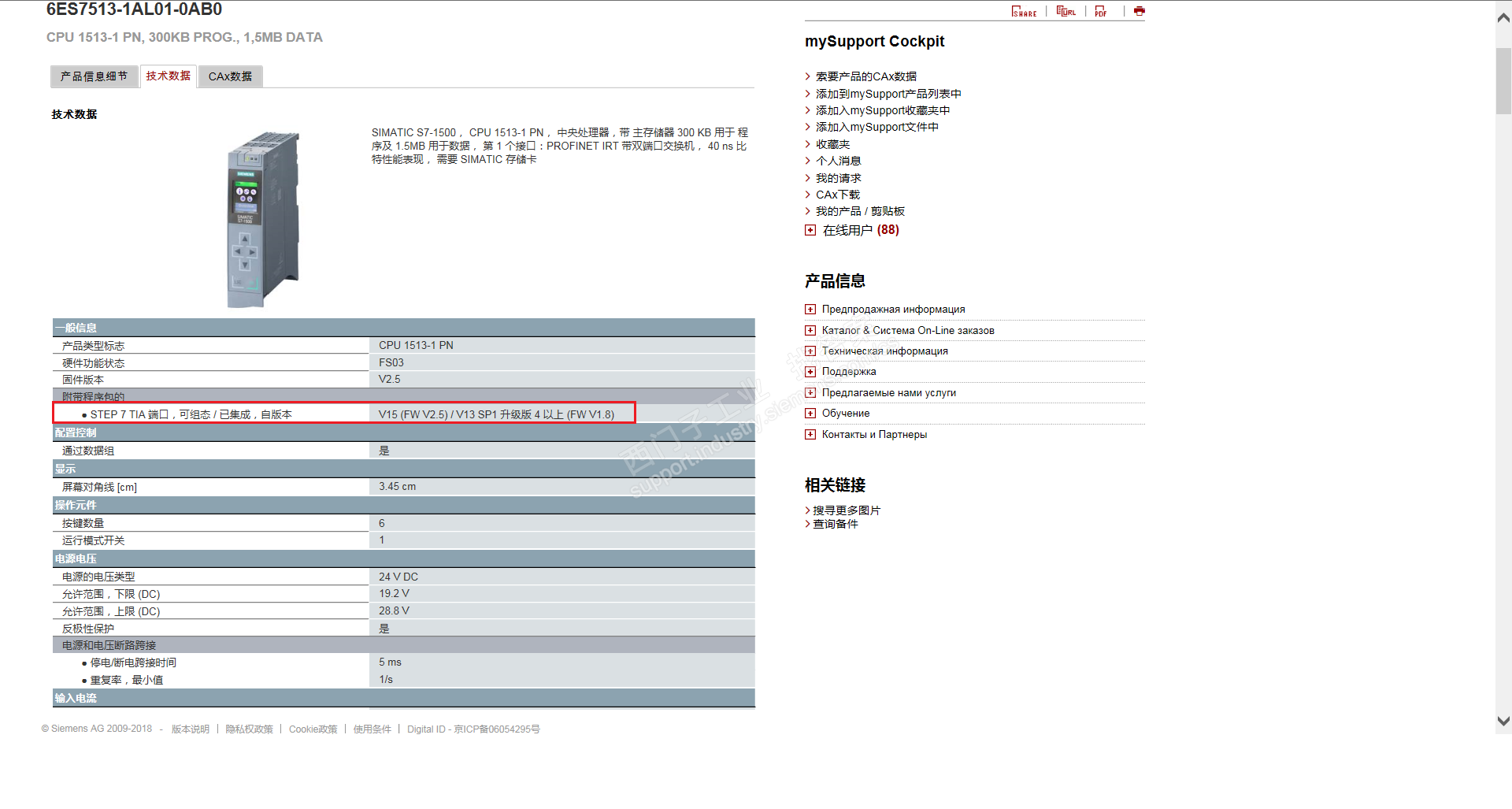Export page with the PDF icon
Image resolution: width=1512 pixels, height=809 pixels.
tap(1101, 11)
